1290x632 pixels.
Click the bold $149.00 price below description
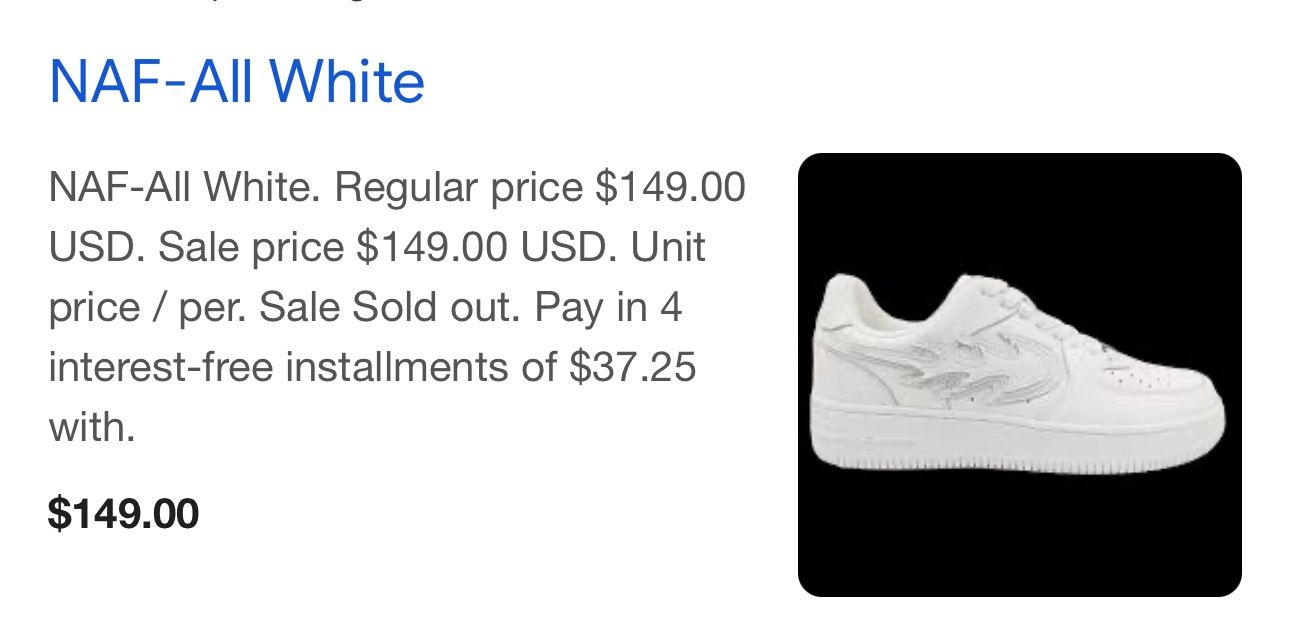[x=123, y=514]
